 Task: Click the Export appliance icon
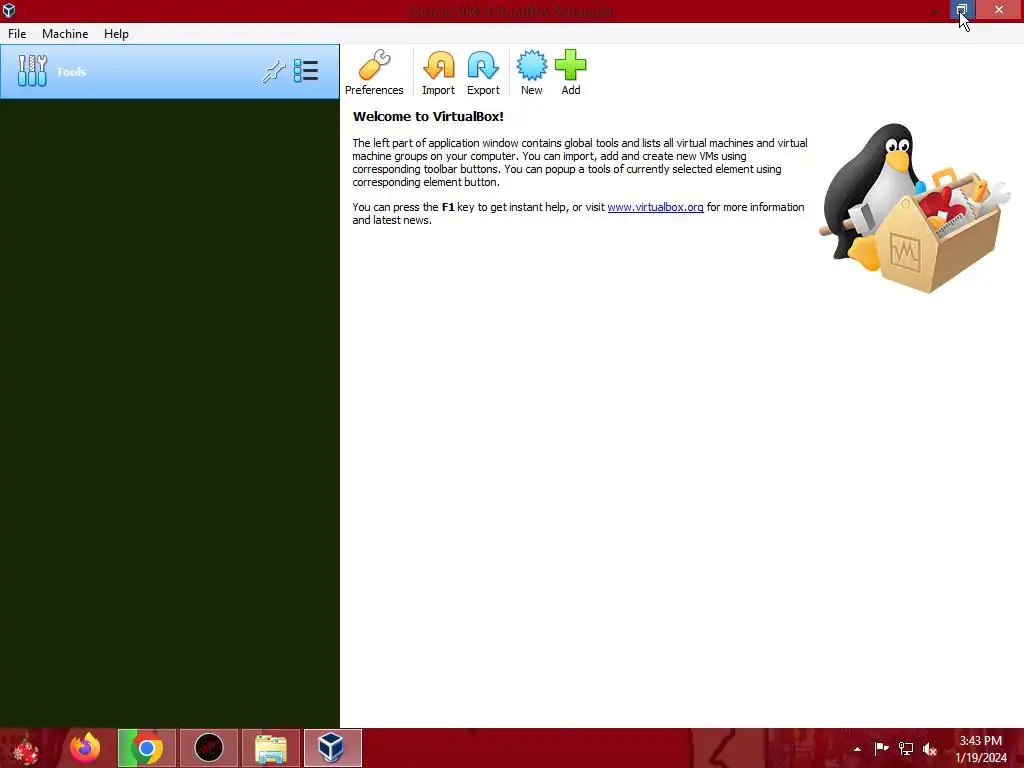click(483, 72)
